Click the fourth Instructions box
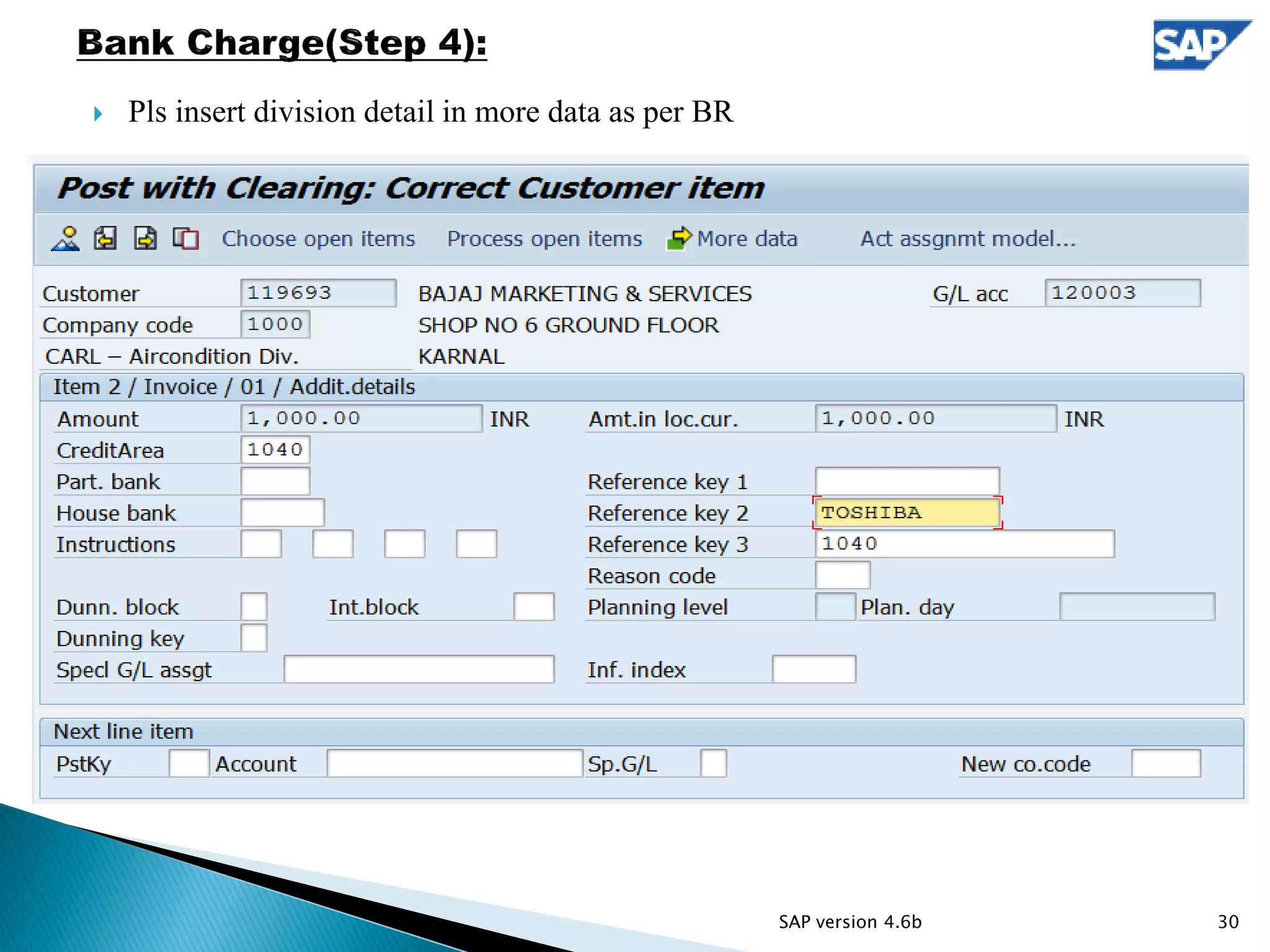The height and width of the screenshot is (952, 1270). 476,544
